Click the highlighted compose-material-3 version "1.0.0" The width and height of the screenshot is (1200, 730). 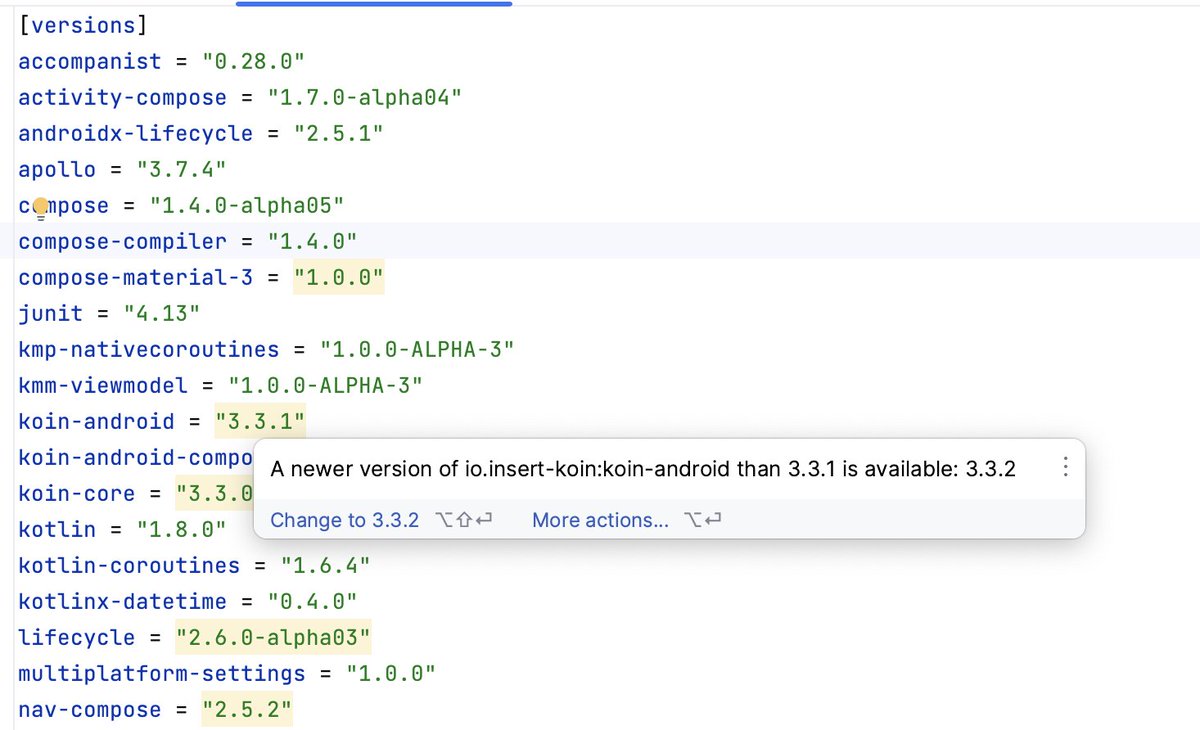point(339,277)
